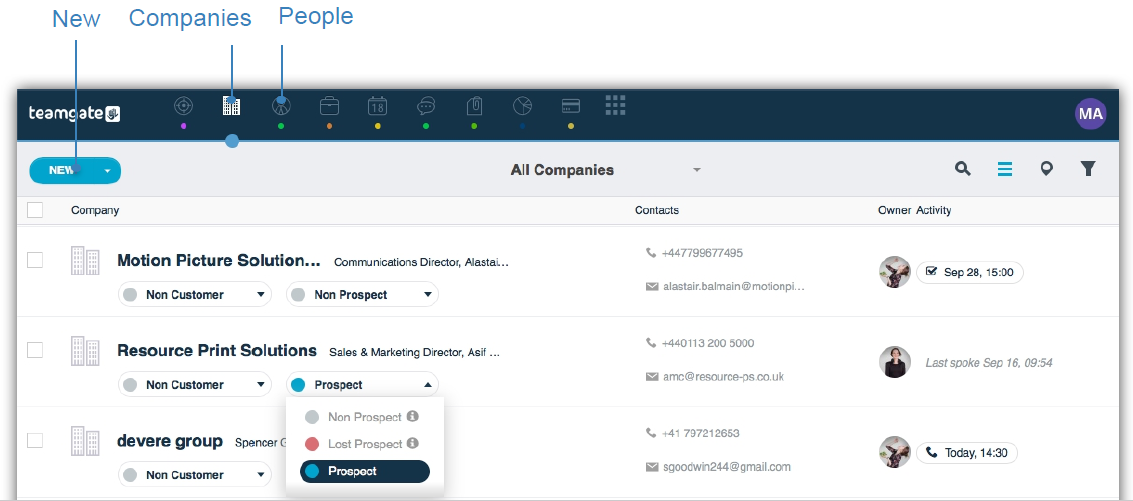Open the credit card icon in navigation
Viewport: 1133px width, 501px height.
pyautogui.click(x=571, y=106)
